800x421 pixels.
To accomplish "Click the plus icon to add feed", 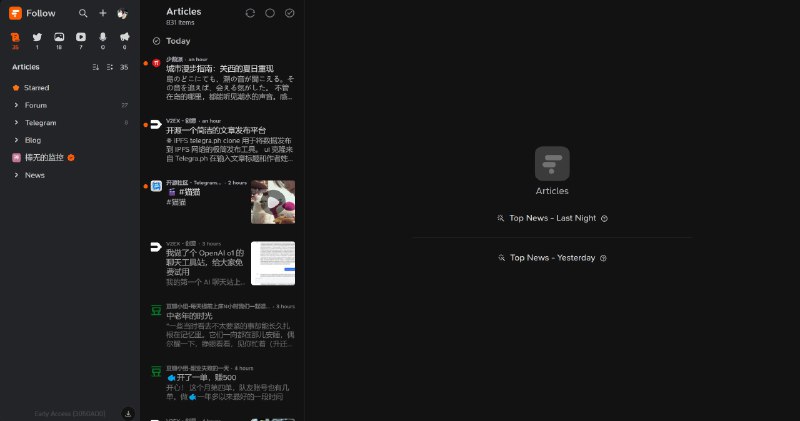I will pyautogui.click(x=103, y=13).
